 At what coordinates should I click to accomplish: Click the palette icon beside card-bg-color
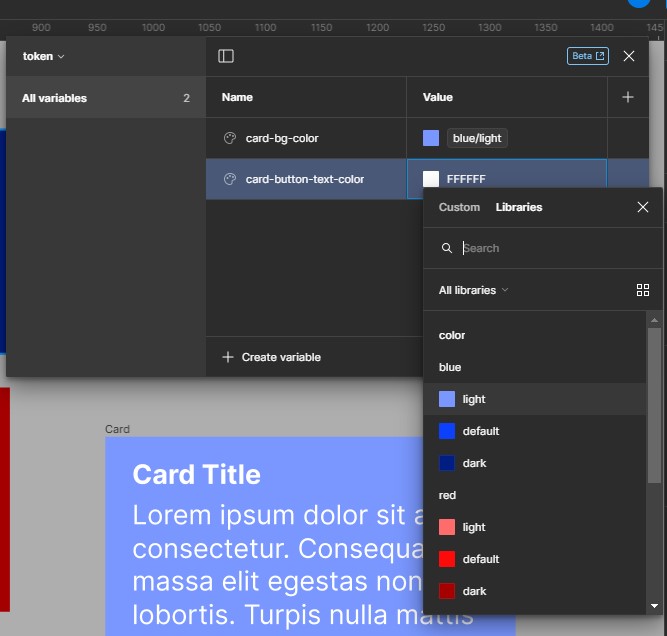pyautogui.click(x=230, y=138)
